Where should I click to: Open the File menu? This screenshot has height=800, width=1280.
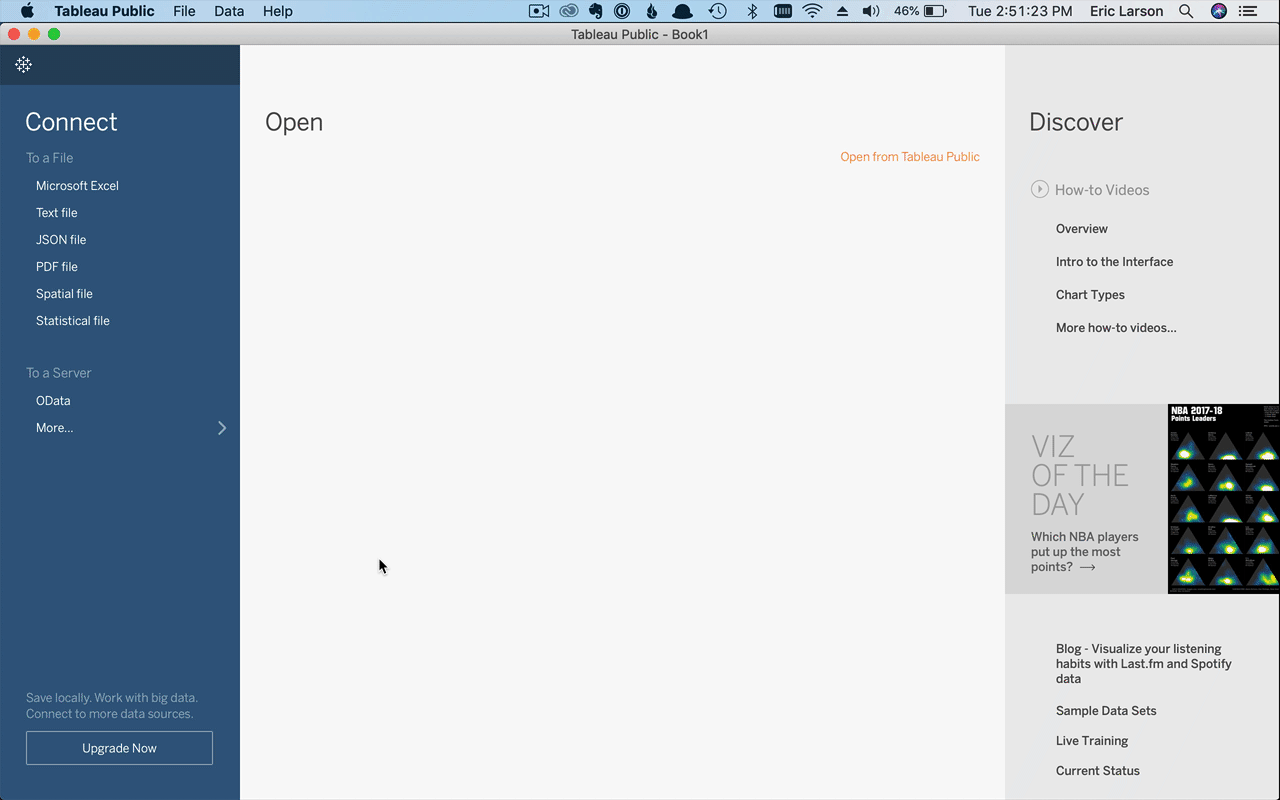coord(184,11)
